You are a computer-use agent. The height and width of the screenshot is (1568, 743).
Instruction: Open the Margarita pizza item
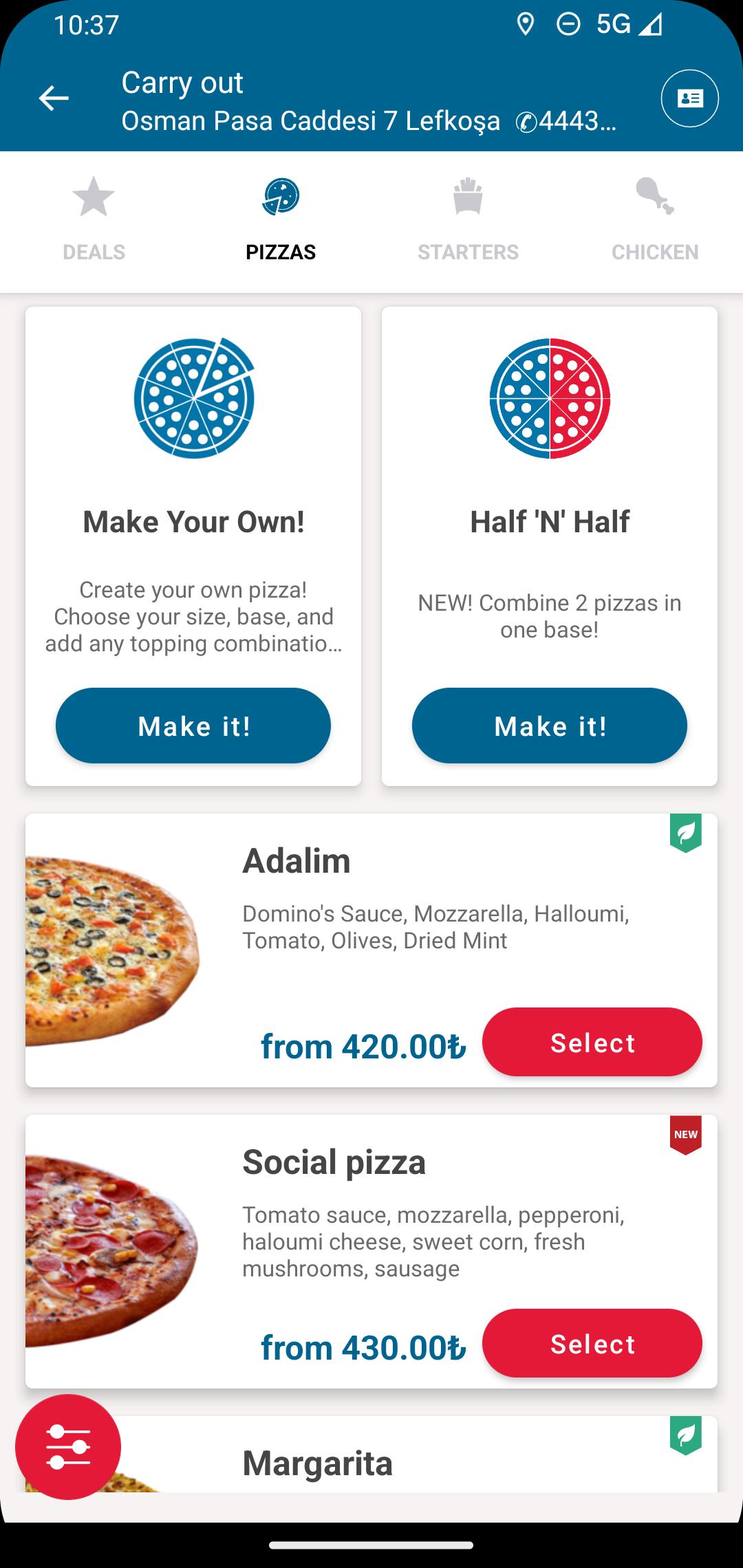point(317,1463)
